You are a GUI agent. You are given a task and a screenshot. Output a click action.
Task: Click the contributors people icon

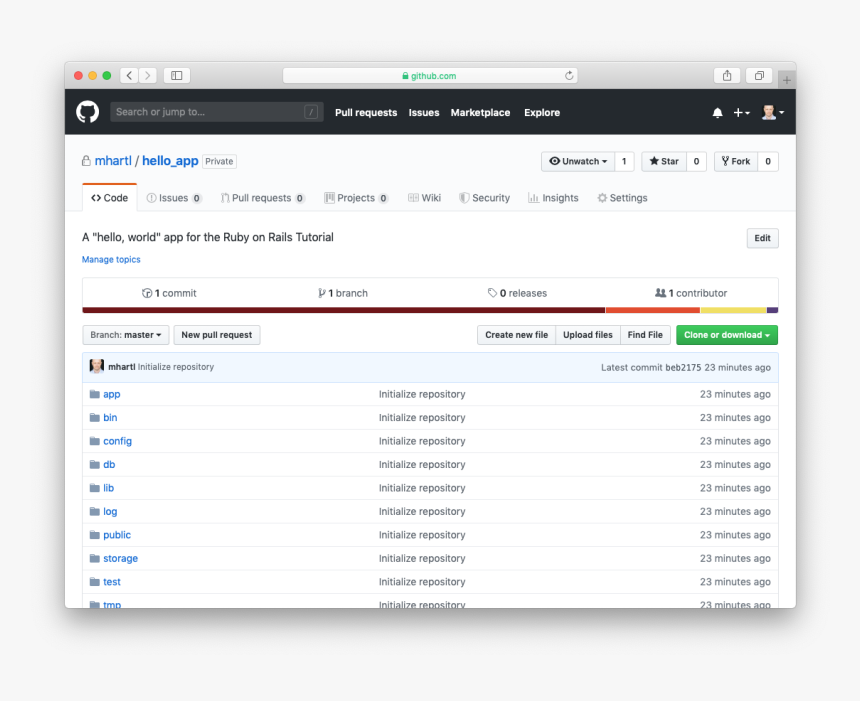click(x=660, y=293)
